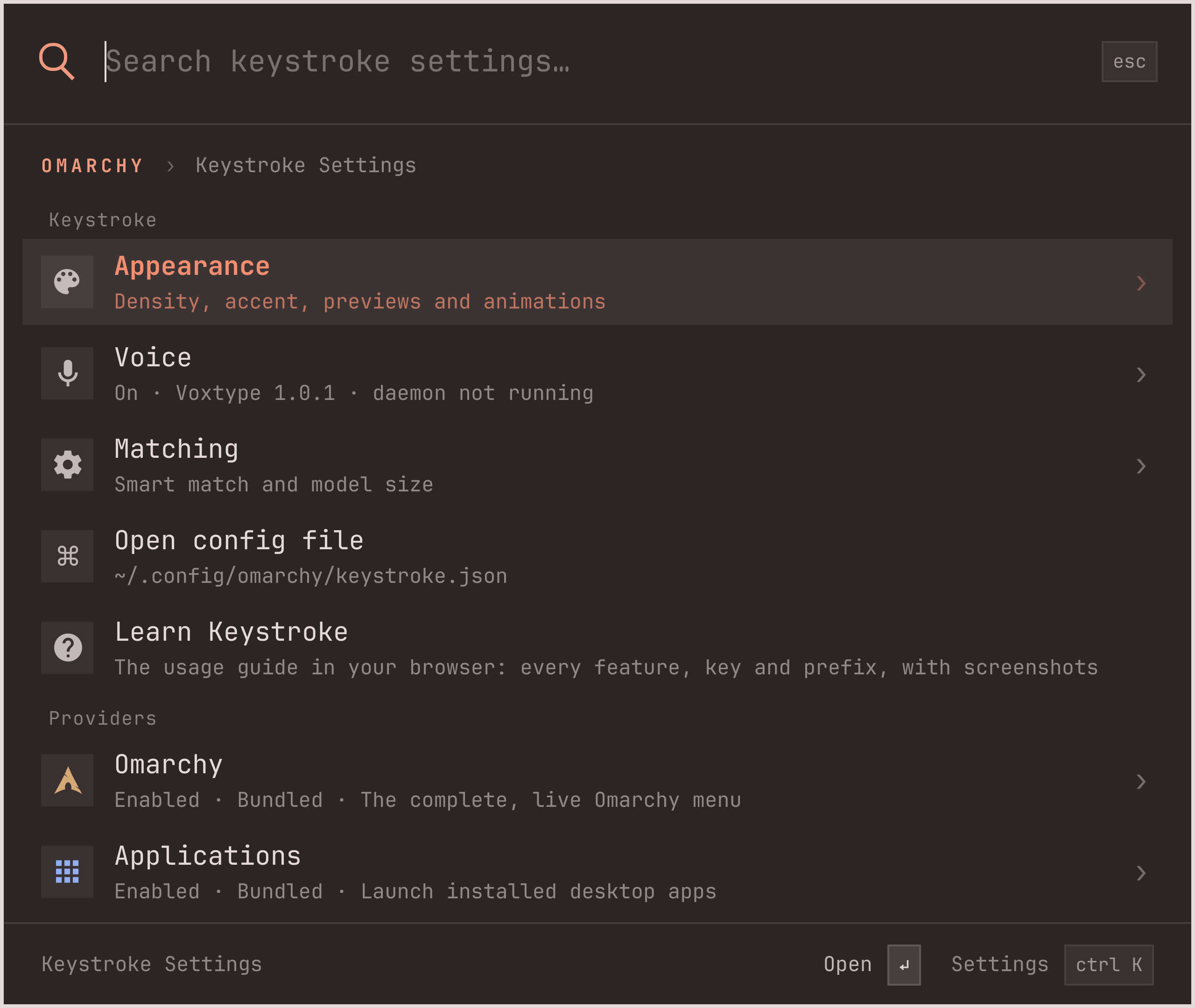Select the Learn Keystroke entry
This screenshot has height=1008, width=1195.
597,647
